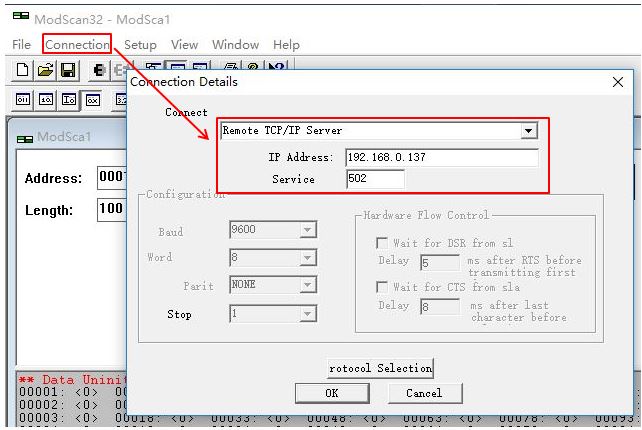Click the CTS Delay field showing 8
The width and height of the screenshot is (642, 430).
tap(440, 306)
